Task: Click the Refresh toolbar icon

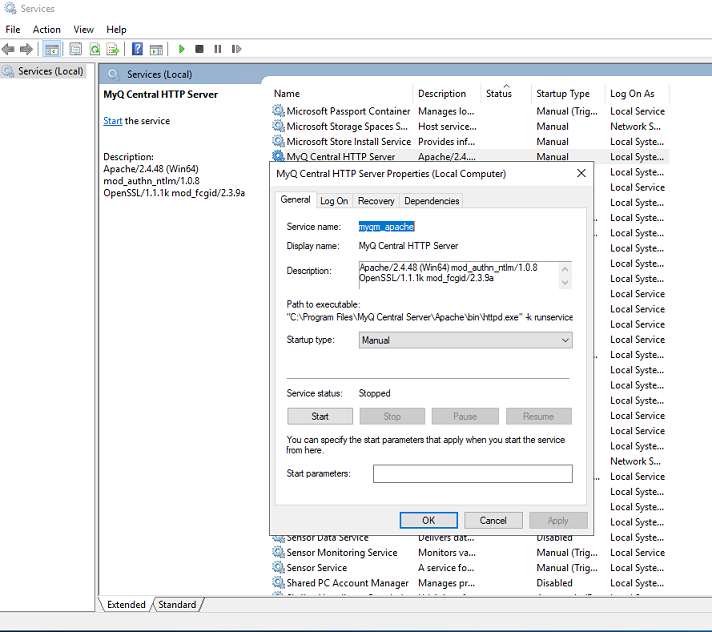Action: 95,49
